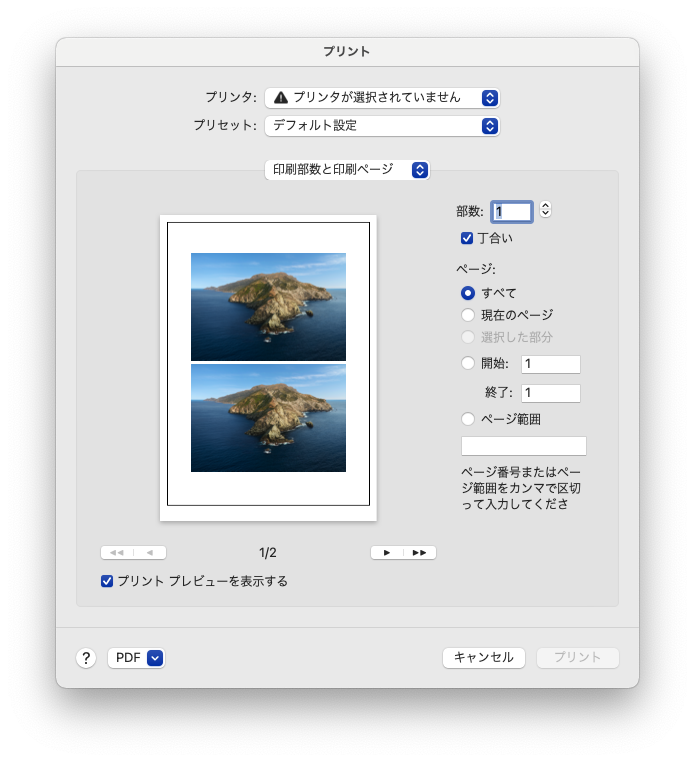The image size is (695, 762).
Task: Select the ページ範囲 radio button
Action: 468,419
